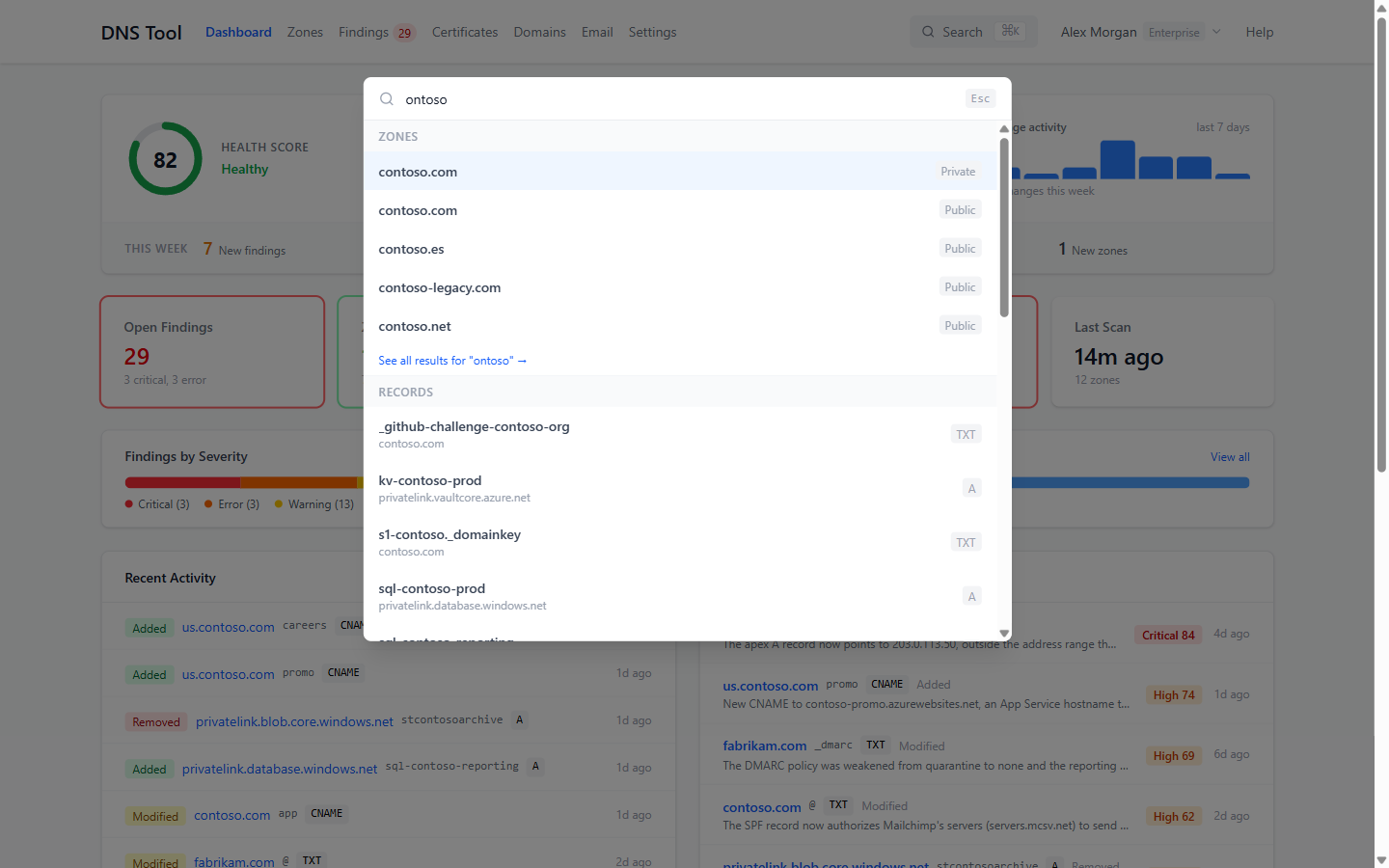Click the Error (3) legend item

click(x=232, y=504)
